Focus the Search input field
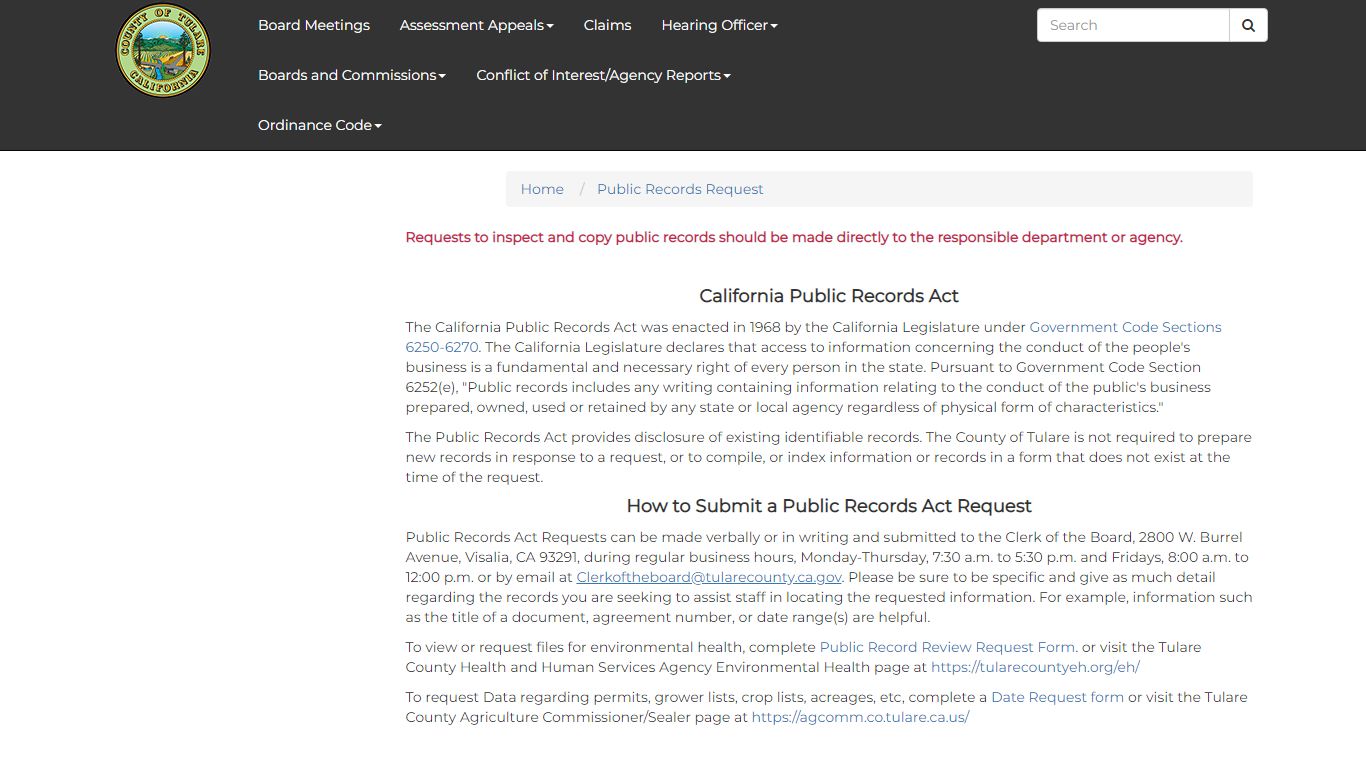Viewport: 1366px width, 768px height. tap(1133, 25)
